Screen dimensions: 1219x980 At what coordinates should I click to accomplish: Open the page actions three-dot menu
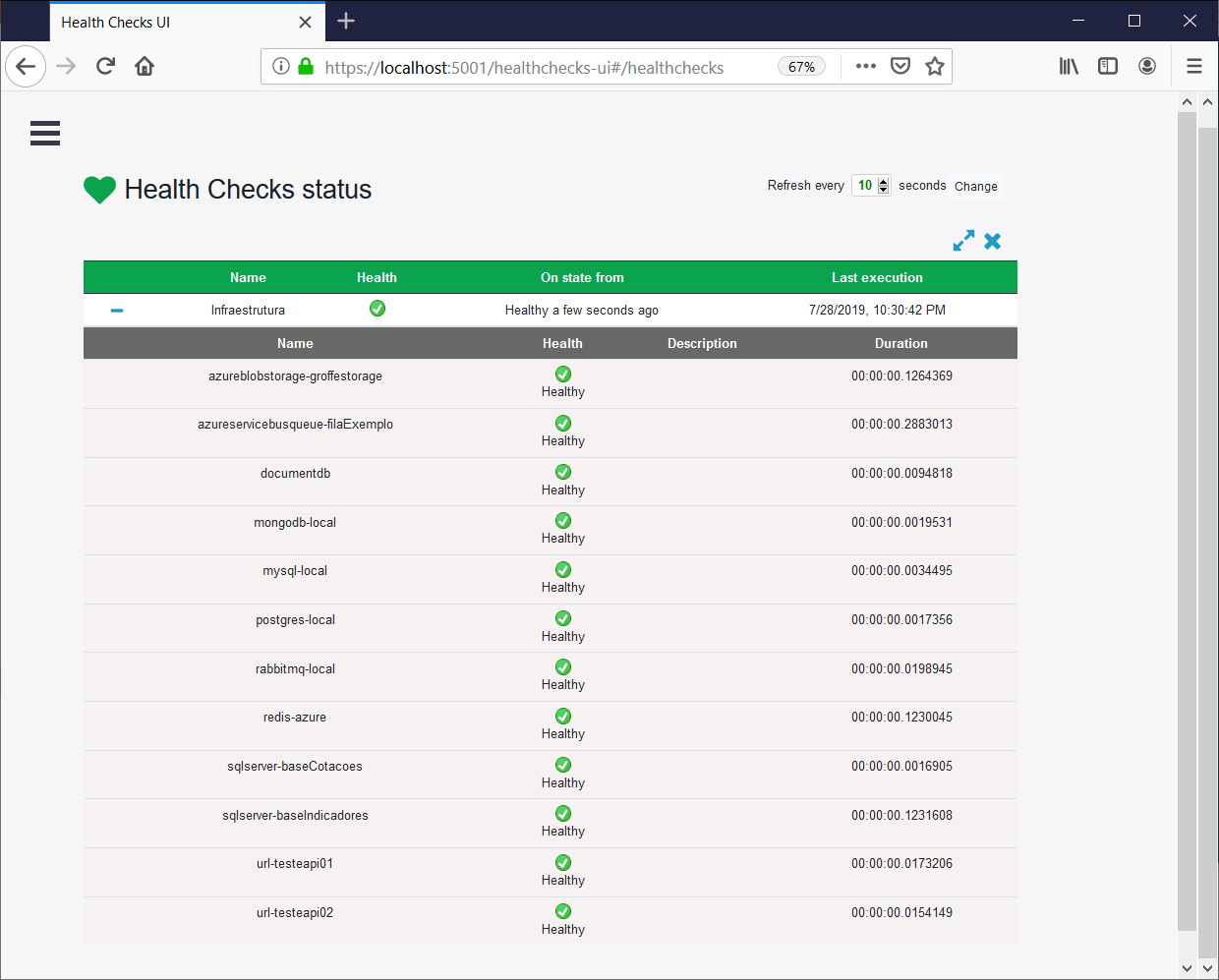pos(865,66)
